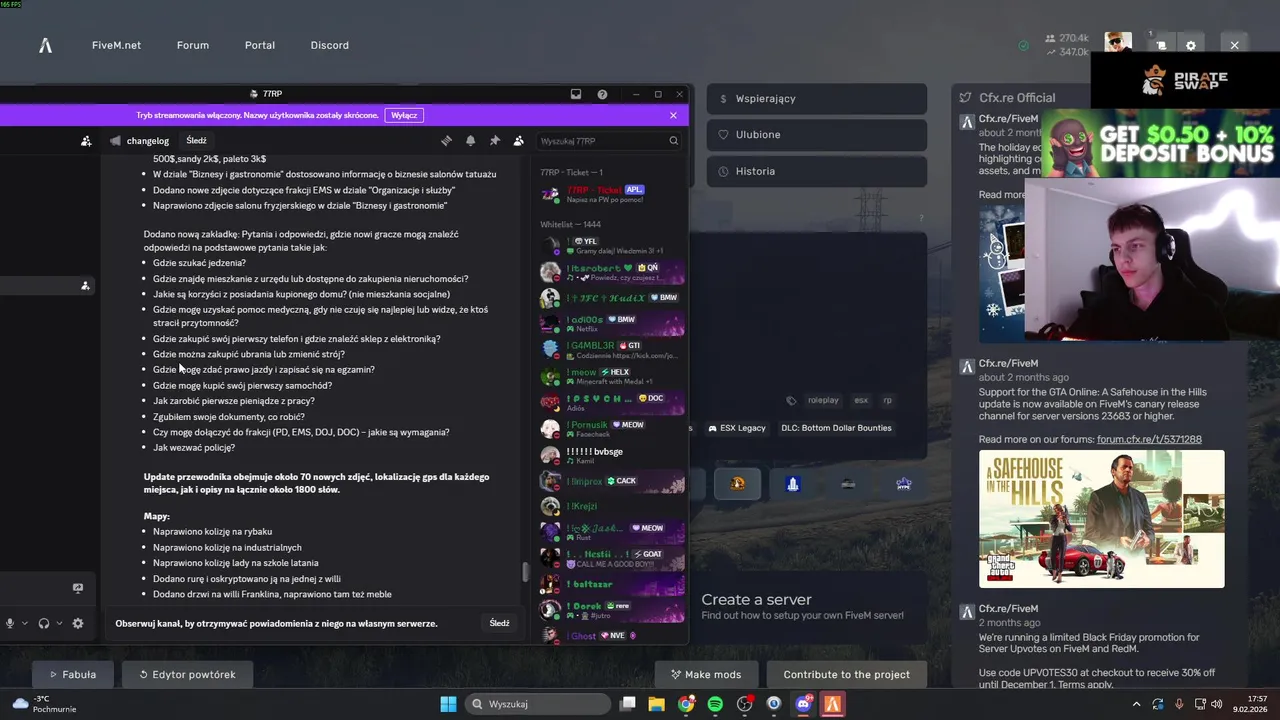Open notification bell in channel header

coord(470,141)
